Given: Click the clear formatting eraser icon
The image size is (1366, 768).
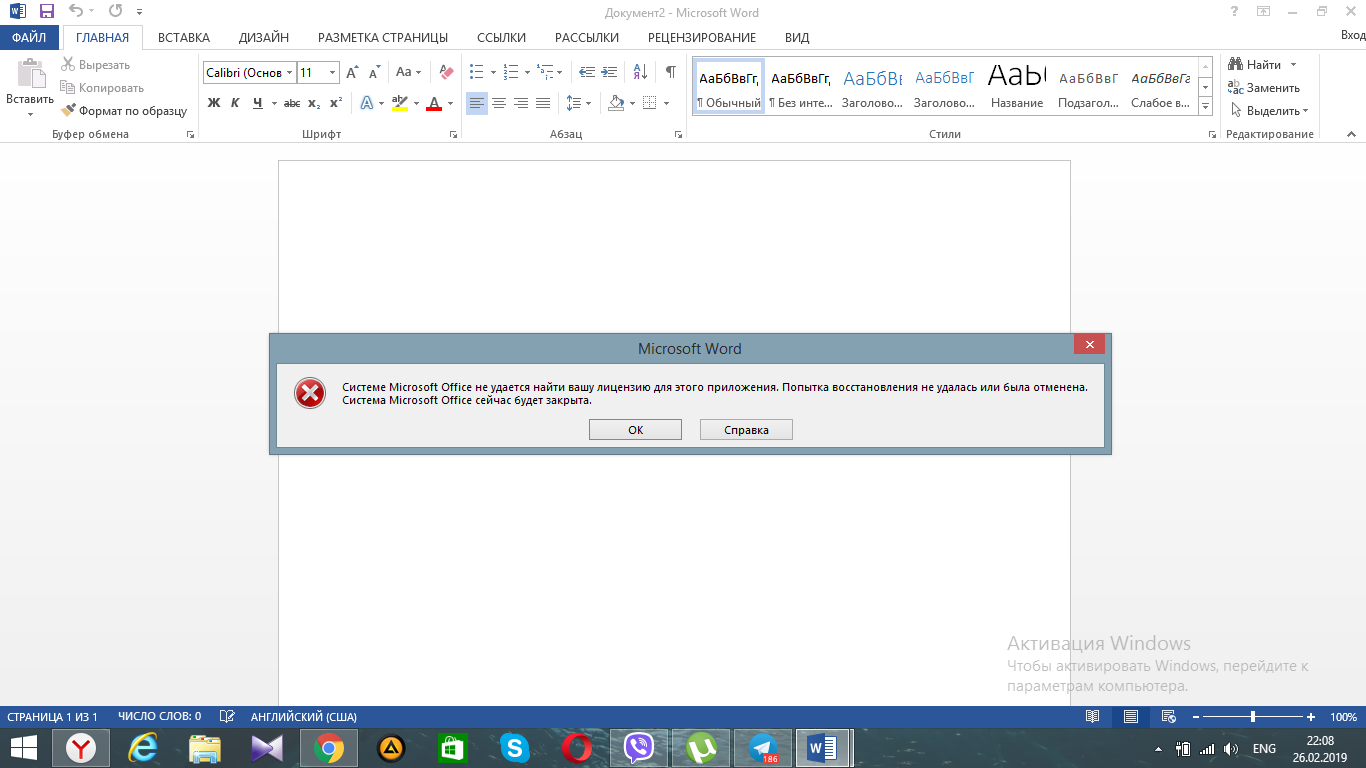Looking at the screenshot, I should pos(446,72).
